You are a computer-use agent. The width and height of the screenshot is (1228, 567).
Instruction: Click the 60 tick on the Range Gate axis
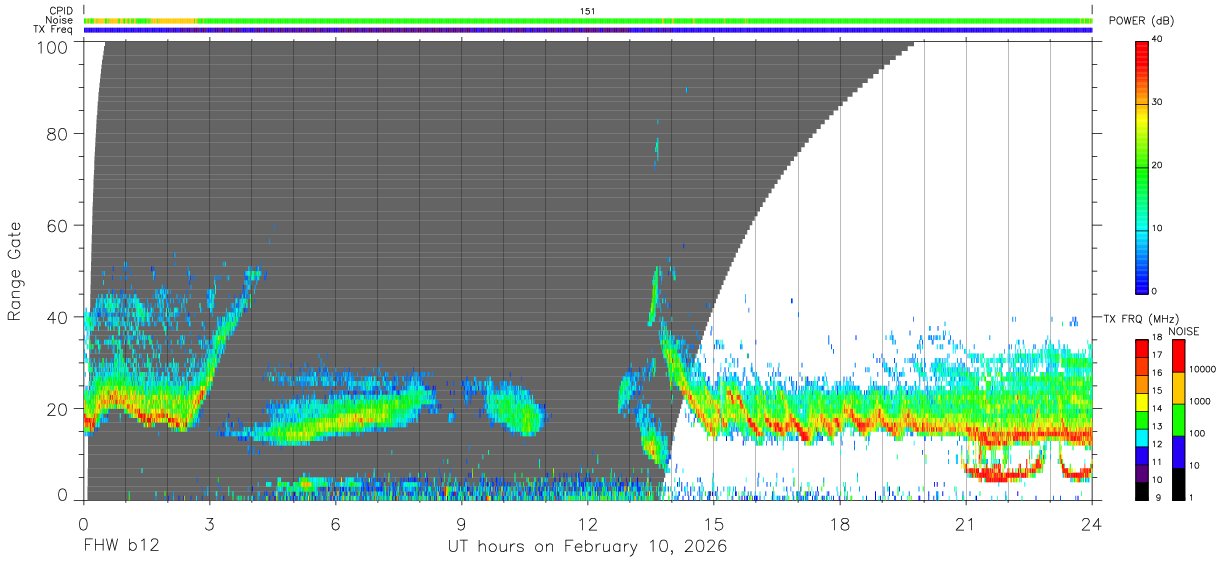pos(58,225)
